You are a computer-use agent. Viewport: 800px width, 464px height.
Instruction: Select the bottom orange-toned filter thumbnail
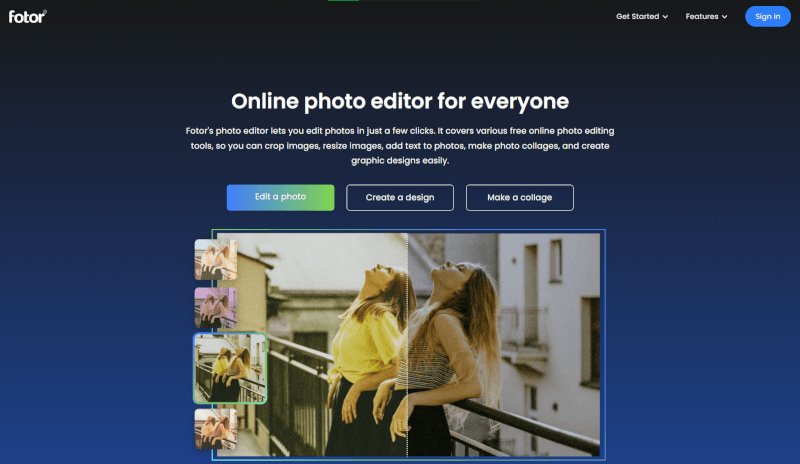click(x=215, y=429)
